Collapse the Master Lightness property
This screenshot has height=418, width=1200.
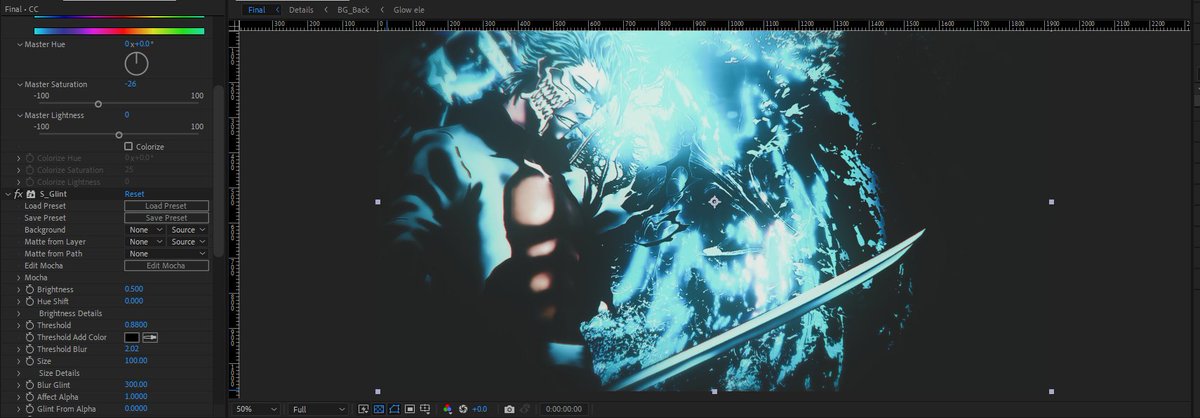(19, 115)
